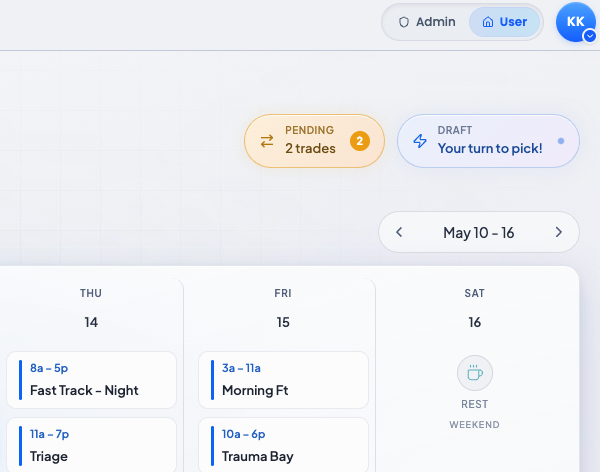The height and width of the screenshot is (472, 600).
Task: Click the draft lightning bolt icon
Action: 420,141
